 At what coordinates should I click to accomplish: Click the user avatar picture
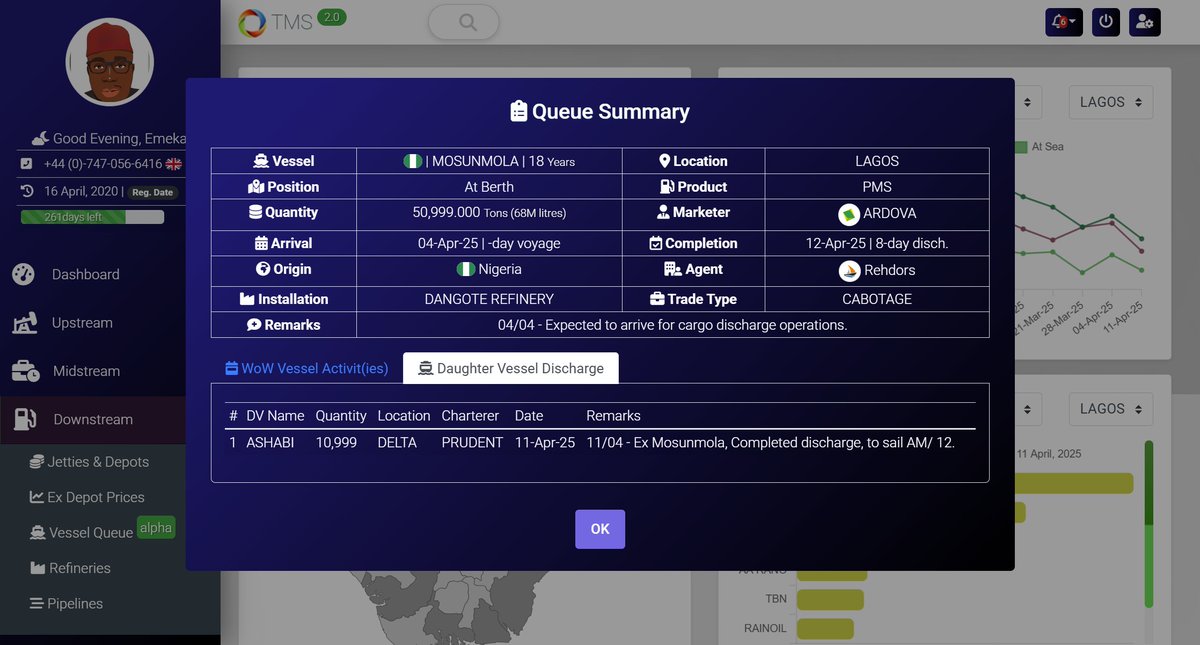[110, 62]
